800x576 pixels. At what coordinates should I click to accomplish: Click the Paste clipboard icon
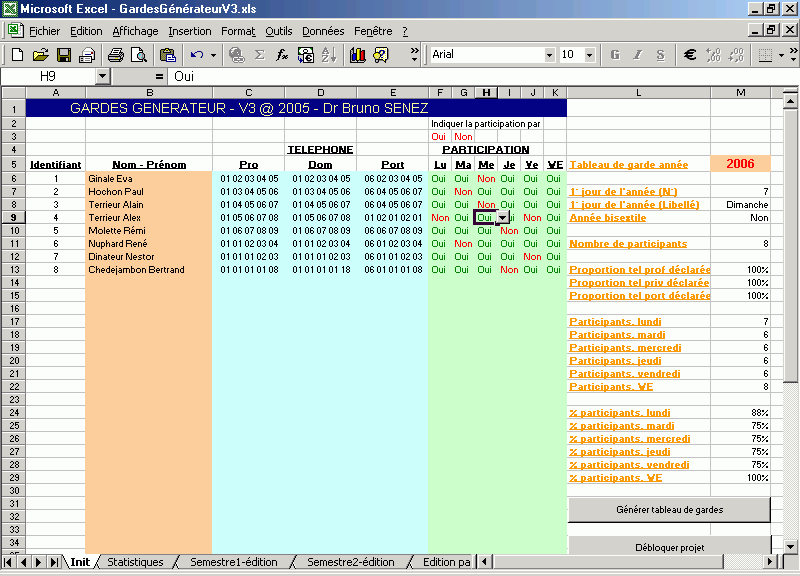point(167,55)
